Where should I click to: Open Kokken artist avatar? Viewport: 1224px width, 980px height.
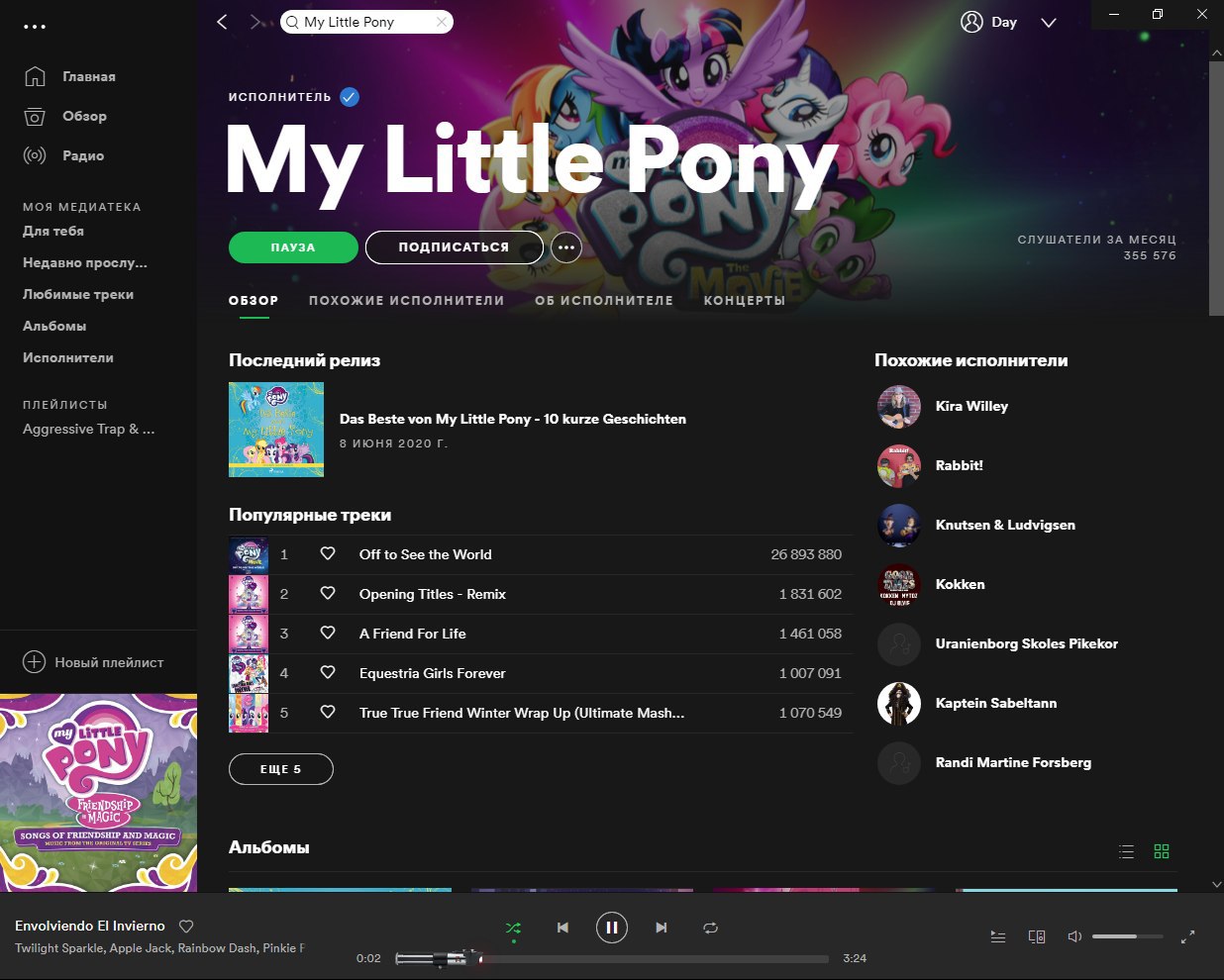pos(899,585)
